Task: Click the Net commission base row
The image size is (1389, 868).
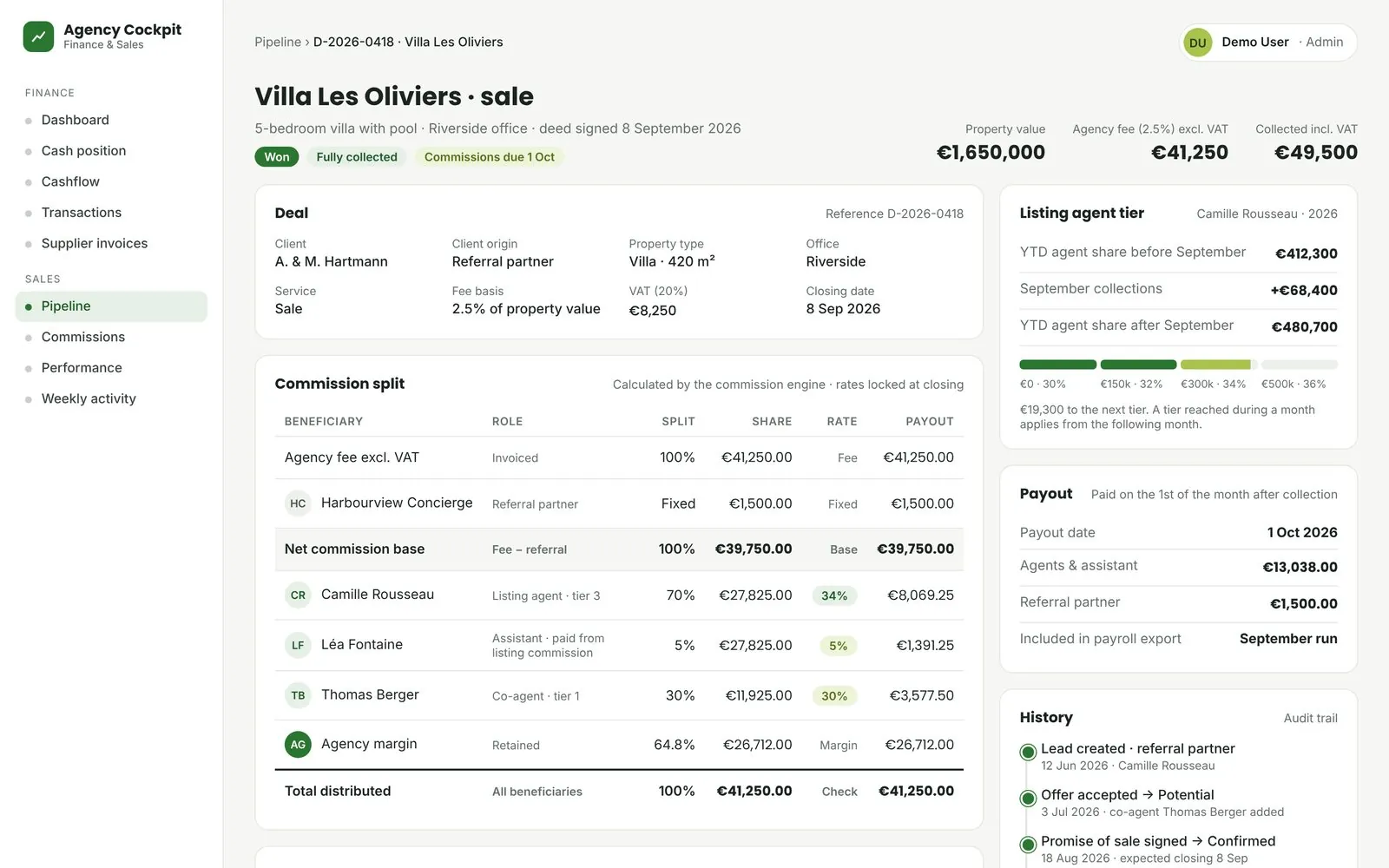Action: point(619,549)
